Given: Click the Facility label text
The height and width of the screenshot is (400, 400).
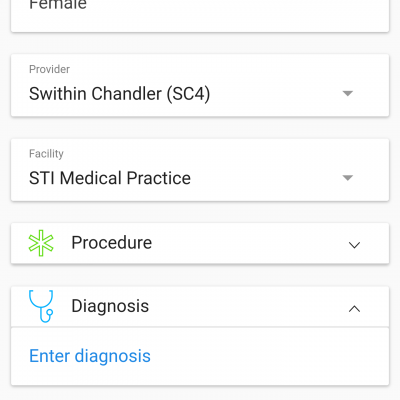Looking at the screenshot, I should (x=46, y=154).
